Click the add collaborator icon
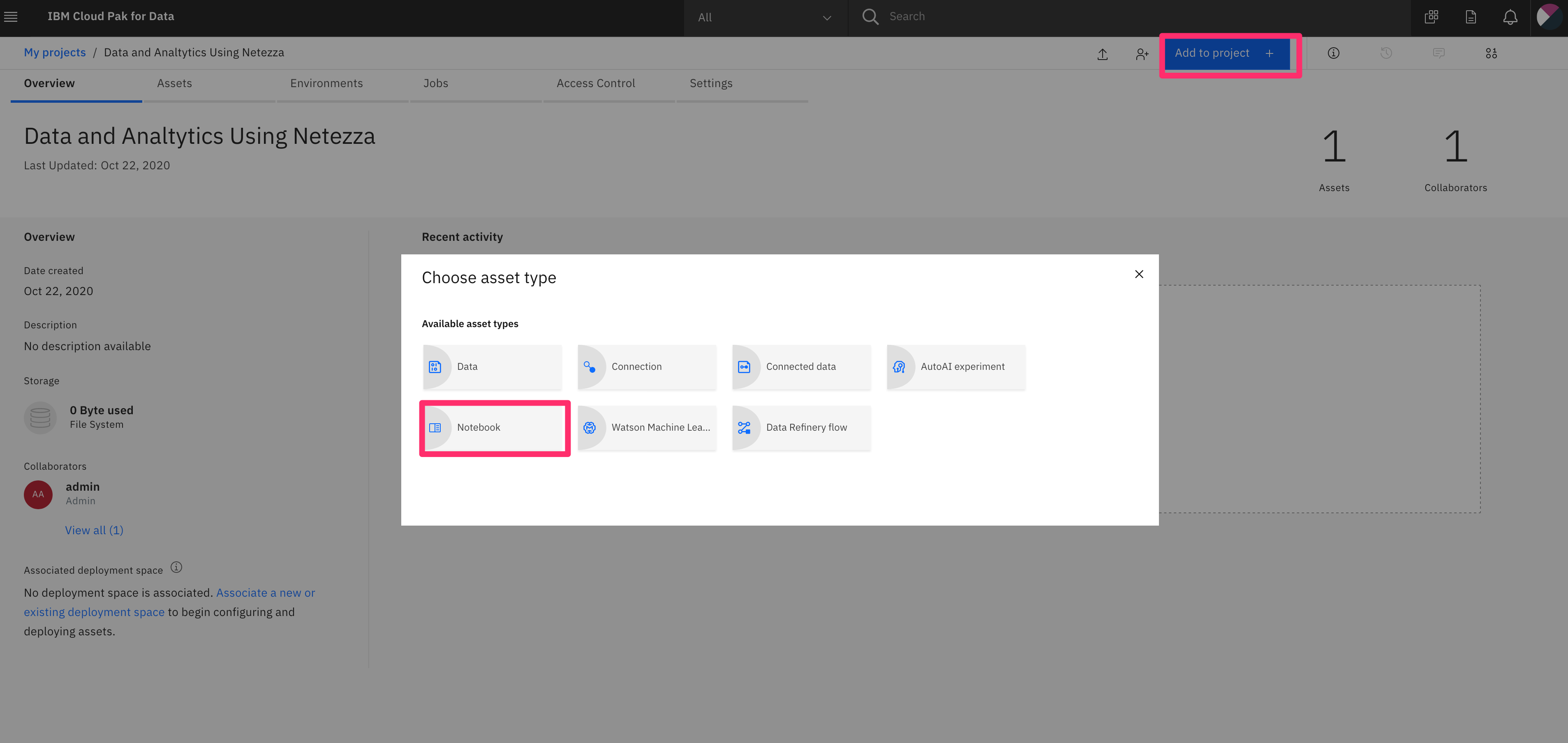This screenshot has height=743, width=1568. tap(1142, 54)
